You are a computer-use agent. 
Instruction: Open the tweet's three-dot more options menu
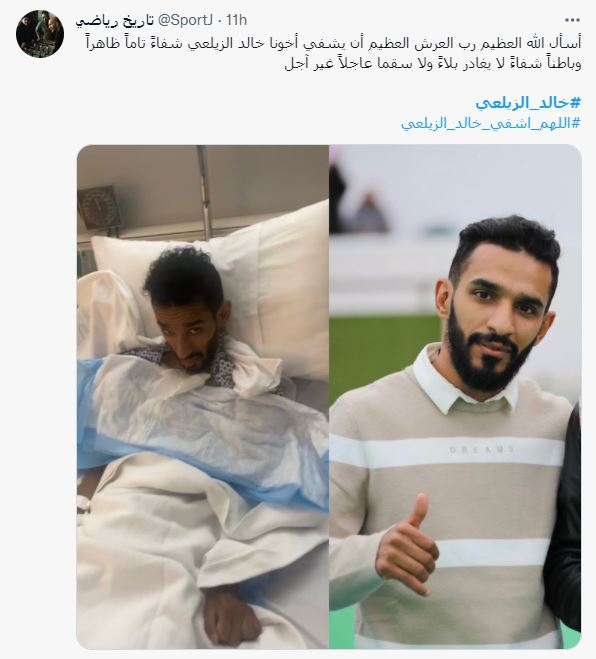pyautogui.click(x=572, y=20)
